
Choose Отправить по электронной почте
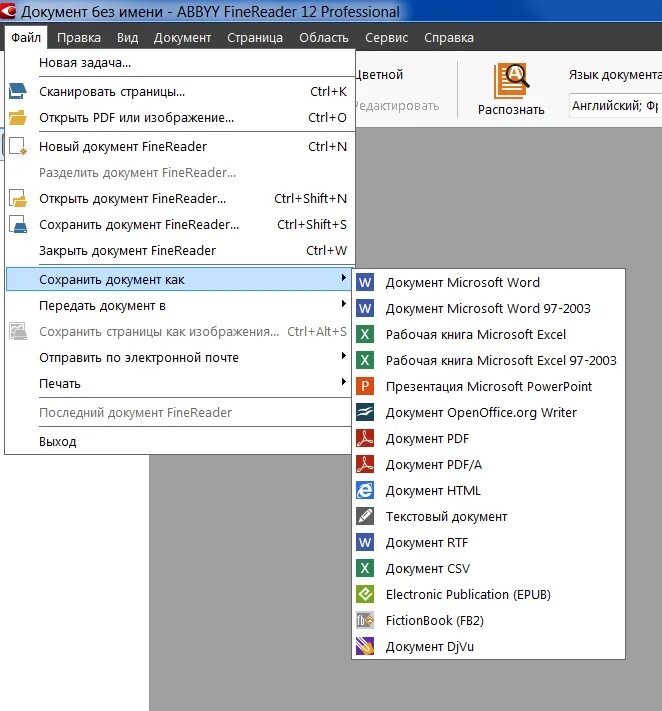[x=179, y=358]
